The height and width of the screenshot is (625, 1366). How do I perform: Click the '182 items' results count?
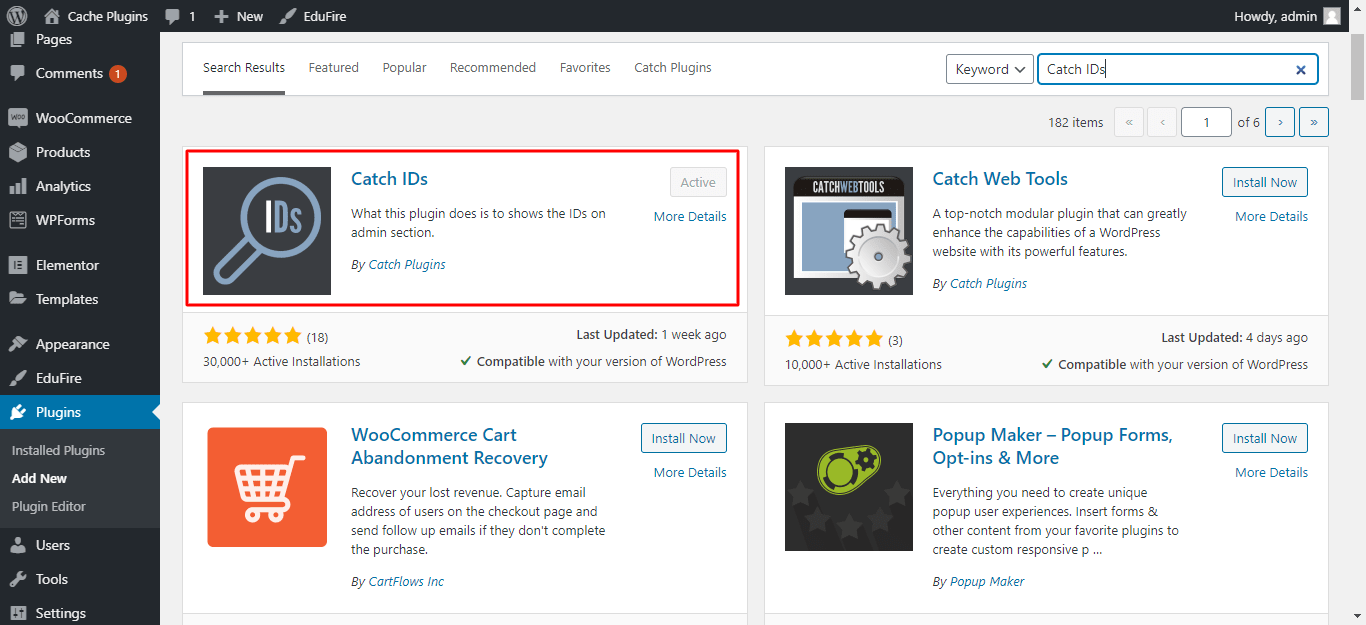point(1076,122)
